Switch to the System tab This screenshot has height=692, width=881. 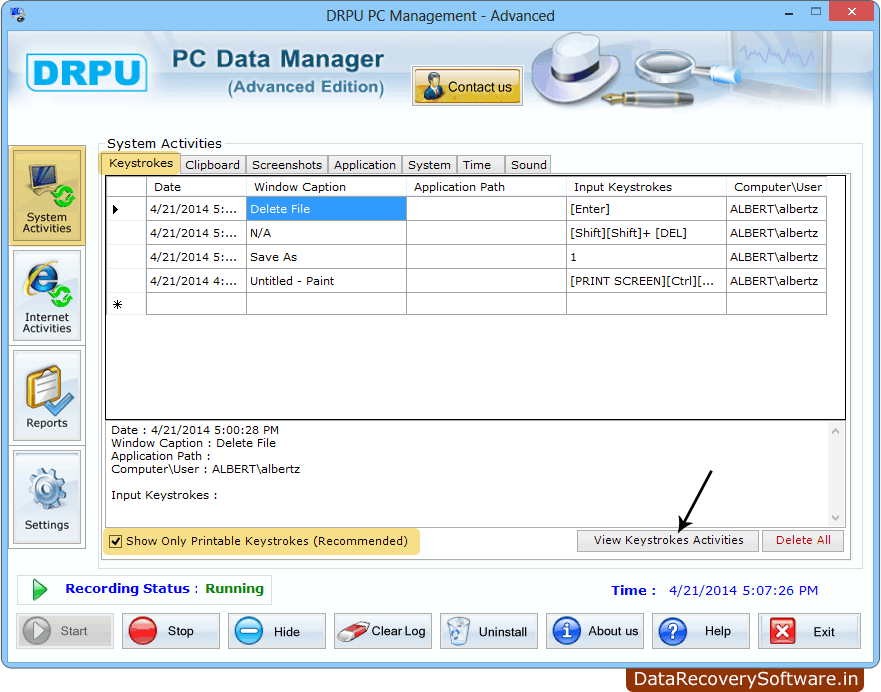point(429,165)
